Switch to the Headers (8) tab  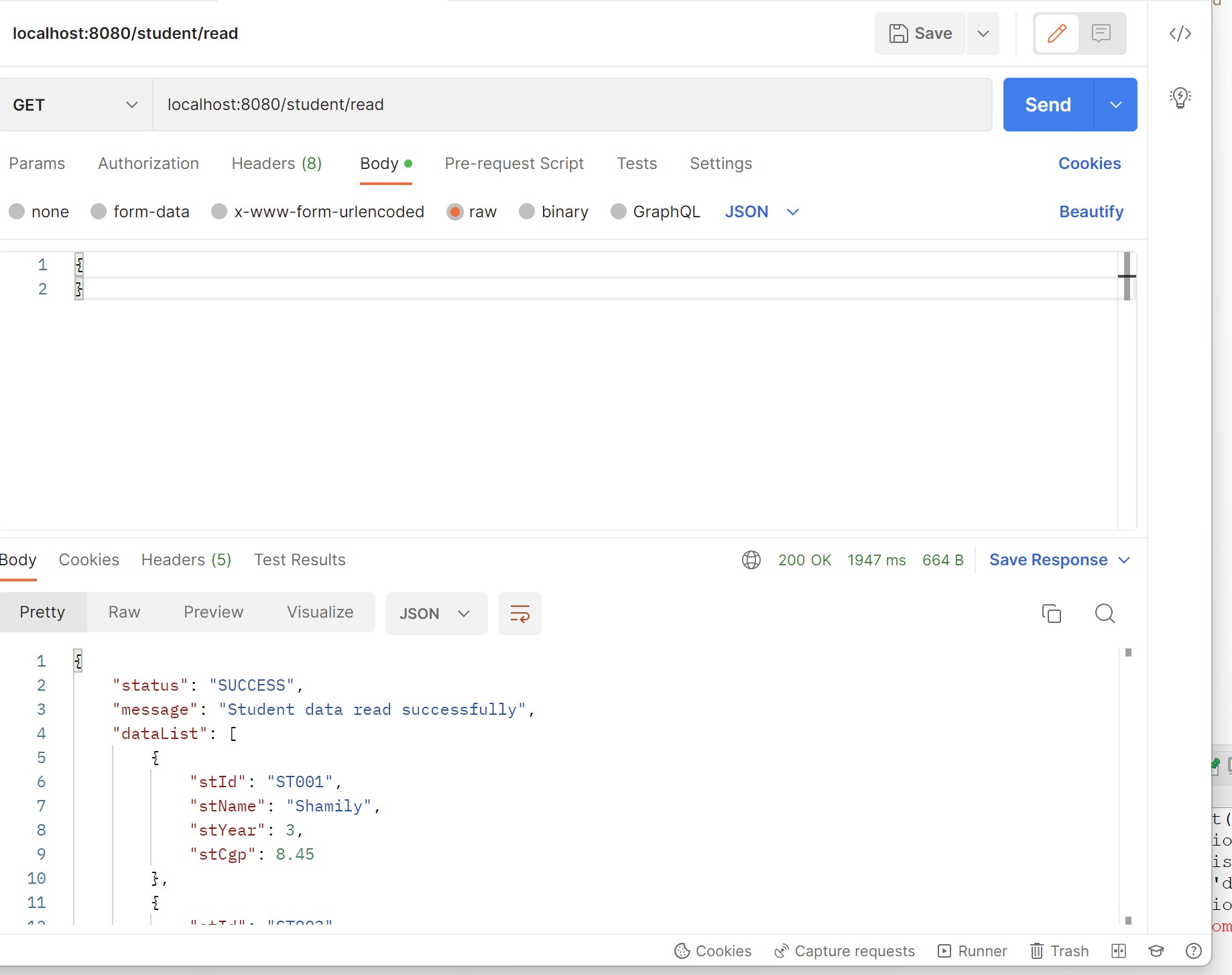[276, 163]
